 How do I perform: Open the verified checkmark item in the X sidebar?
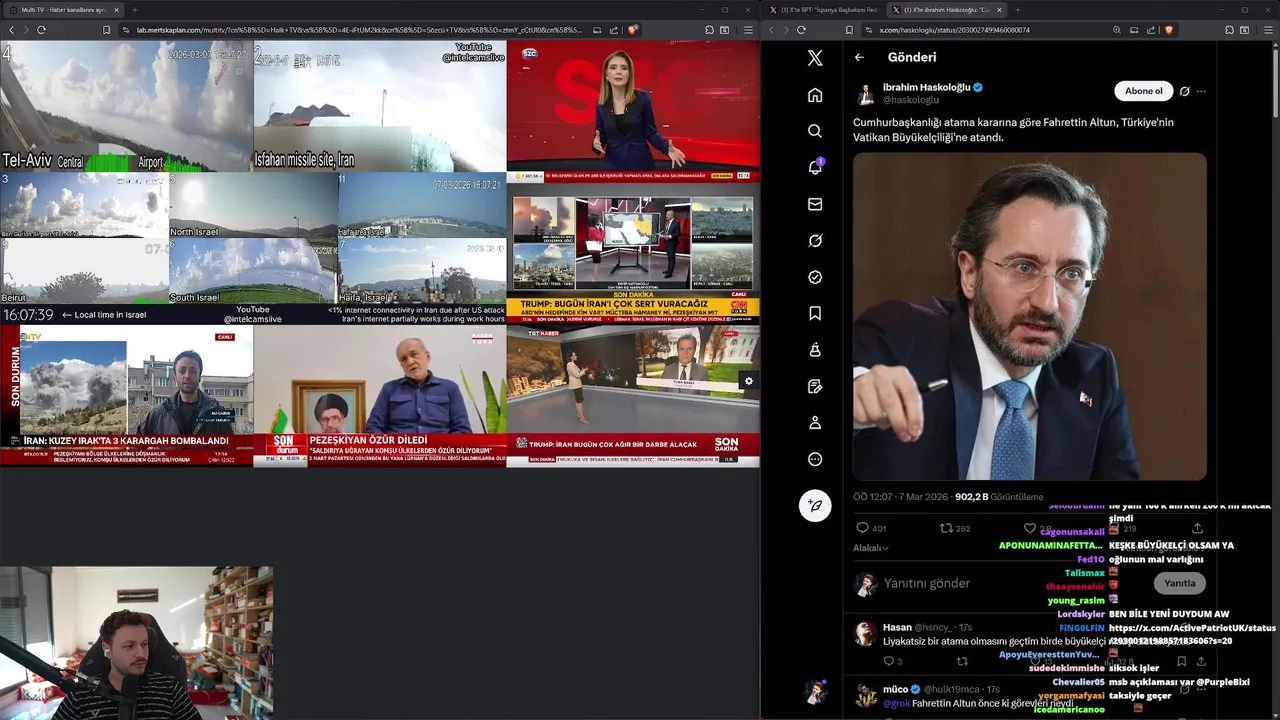(815, 277)
